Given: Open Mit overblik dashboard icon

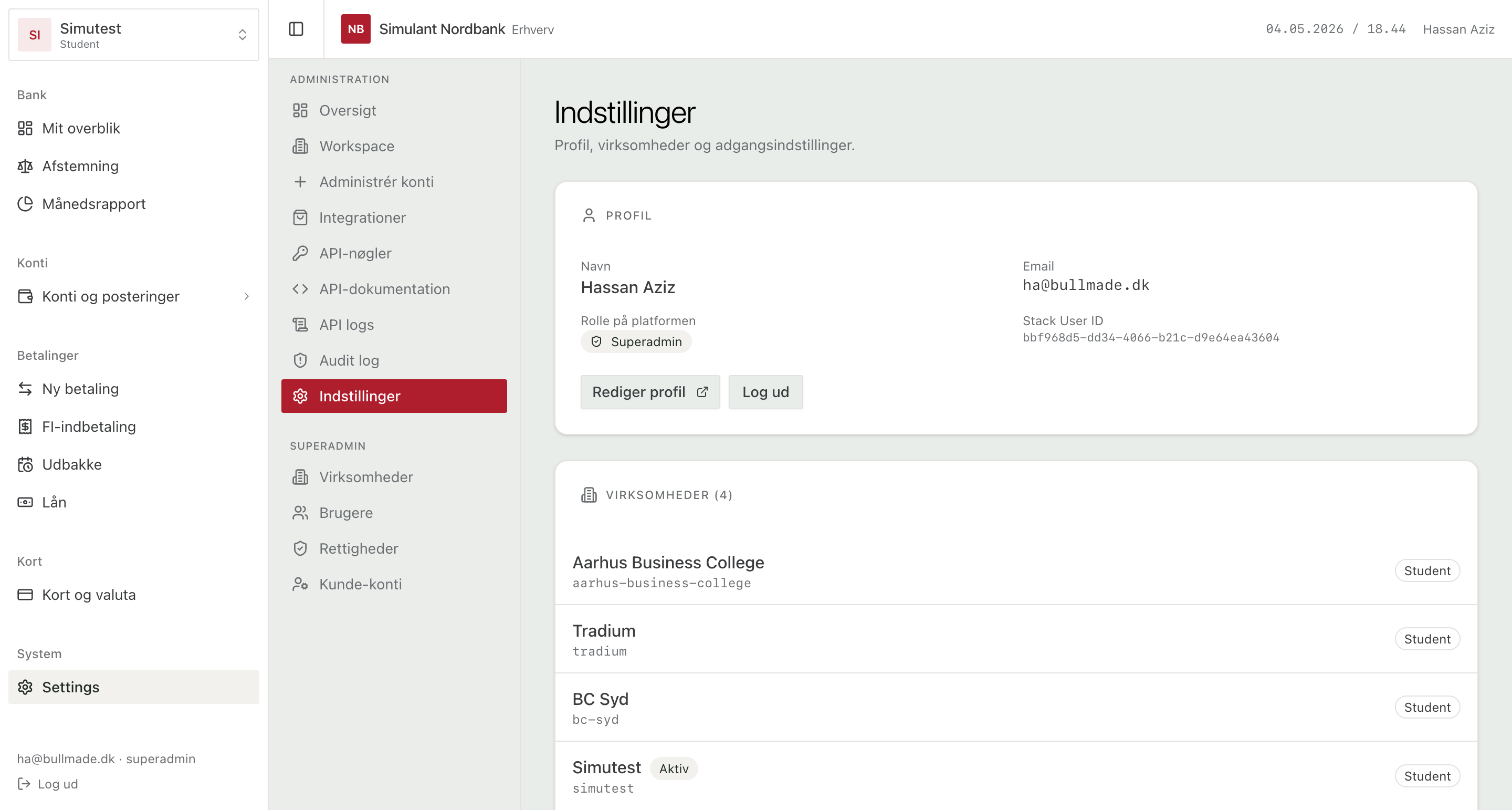Looking at the screenshot, I should [x=25, y=128].
